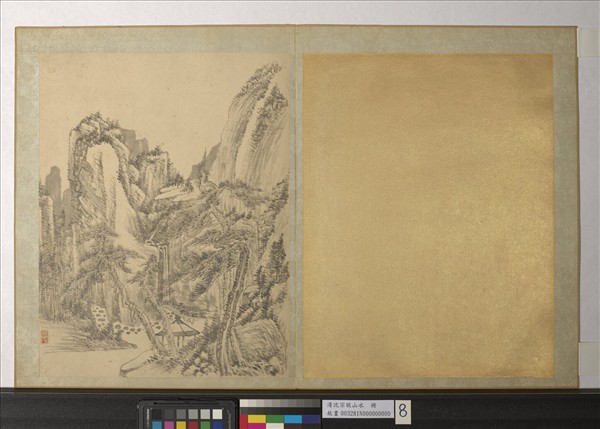Click the large boulder beside the pavilion

256,338
